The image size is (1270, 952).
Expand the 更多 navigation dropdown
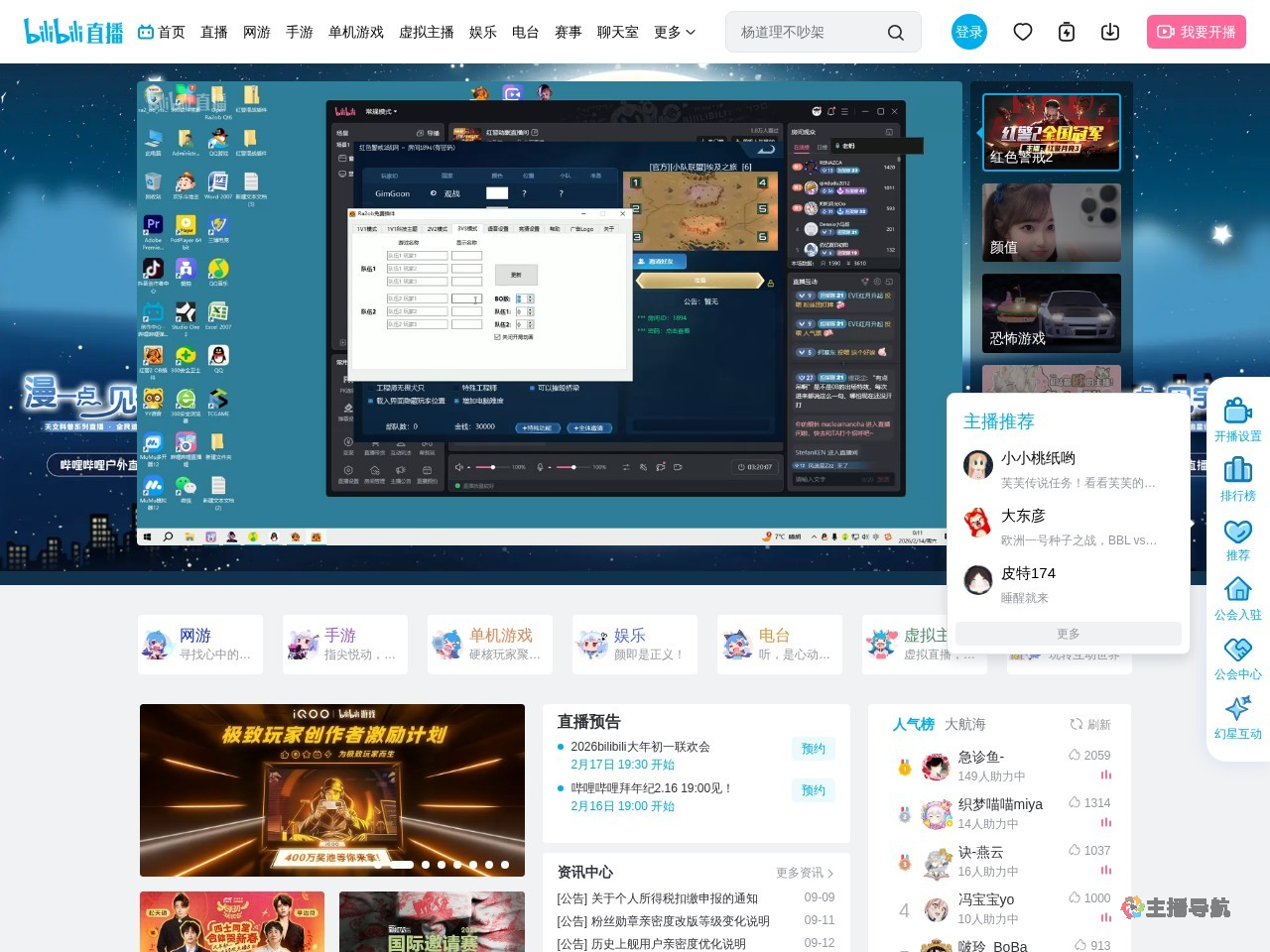(675, 32)
